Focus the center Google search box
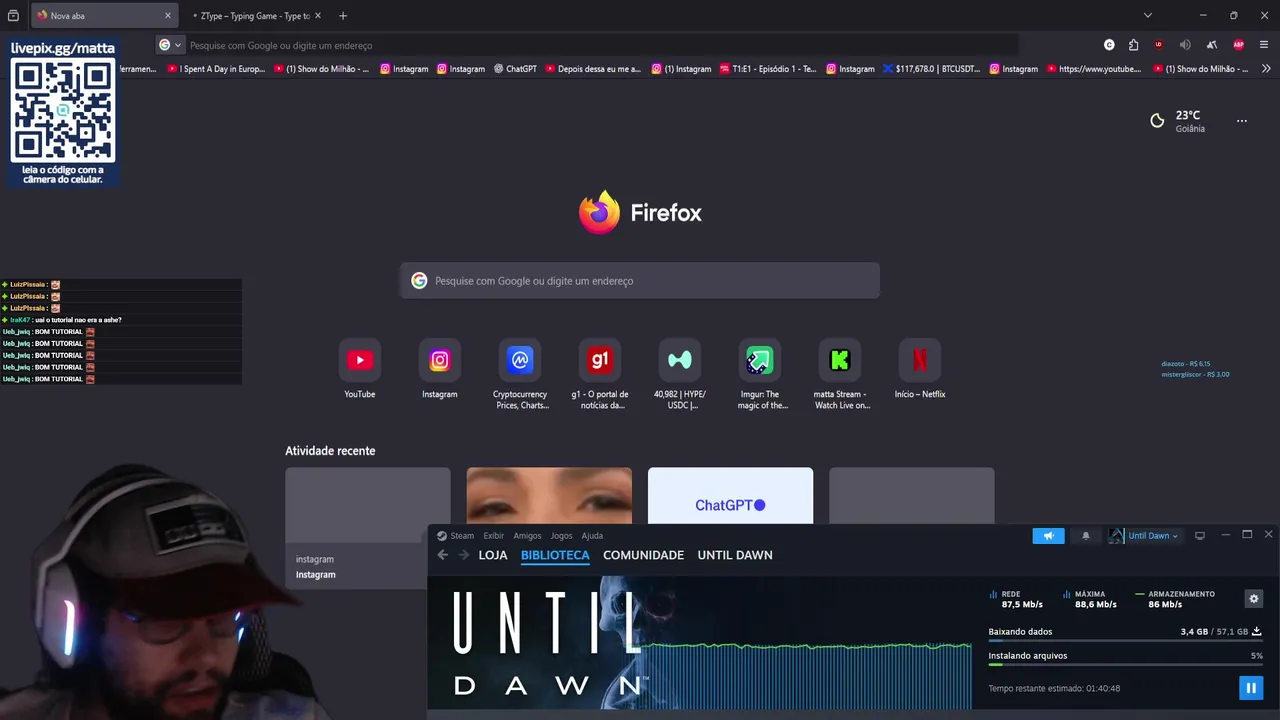This screenshot has width=1280, height=720. tap(640, 281)
